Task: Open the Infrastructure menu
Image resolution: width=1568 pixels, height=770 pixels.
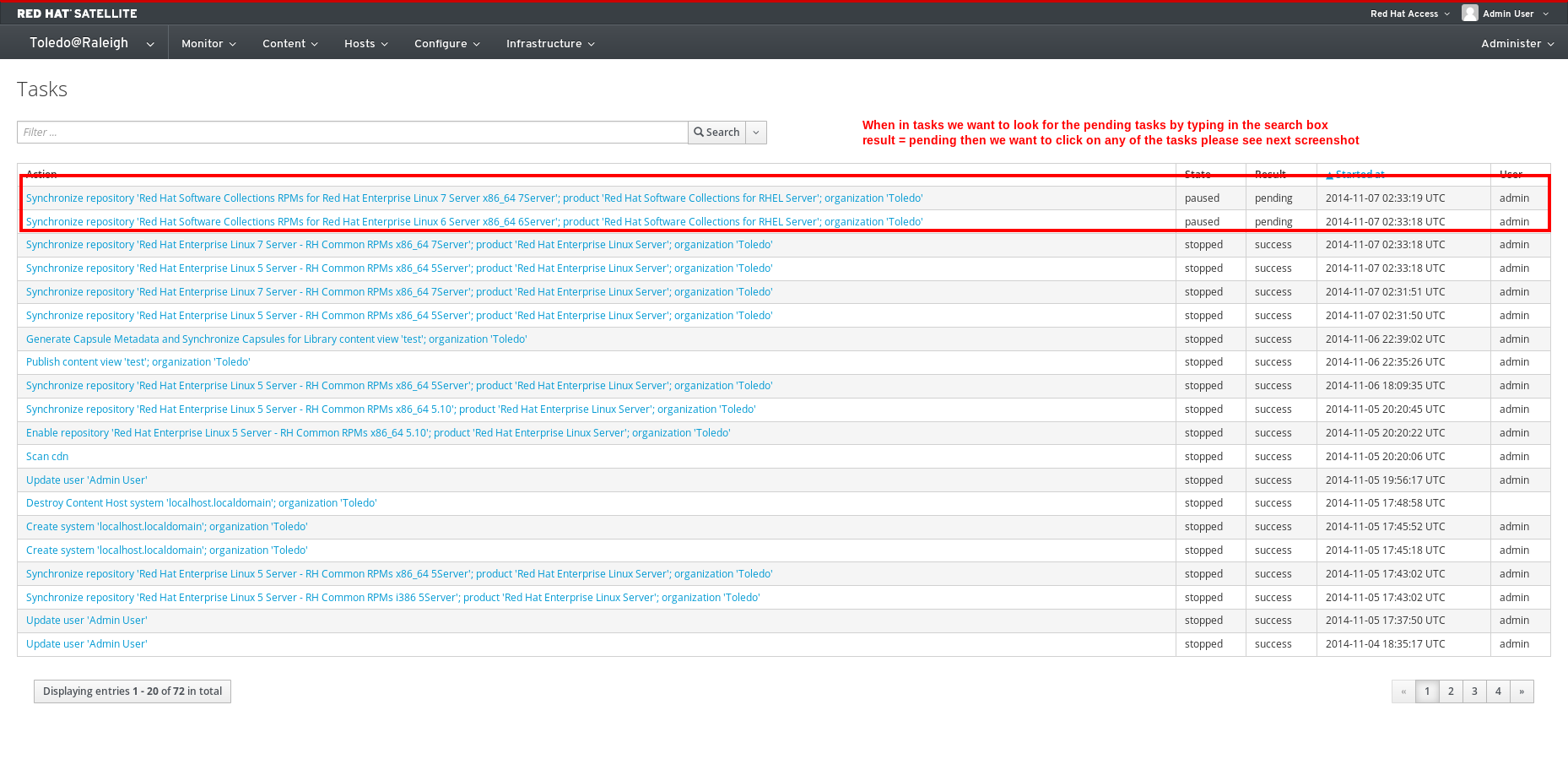Action: pyautogui.click(x=550, y=44)
